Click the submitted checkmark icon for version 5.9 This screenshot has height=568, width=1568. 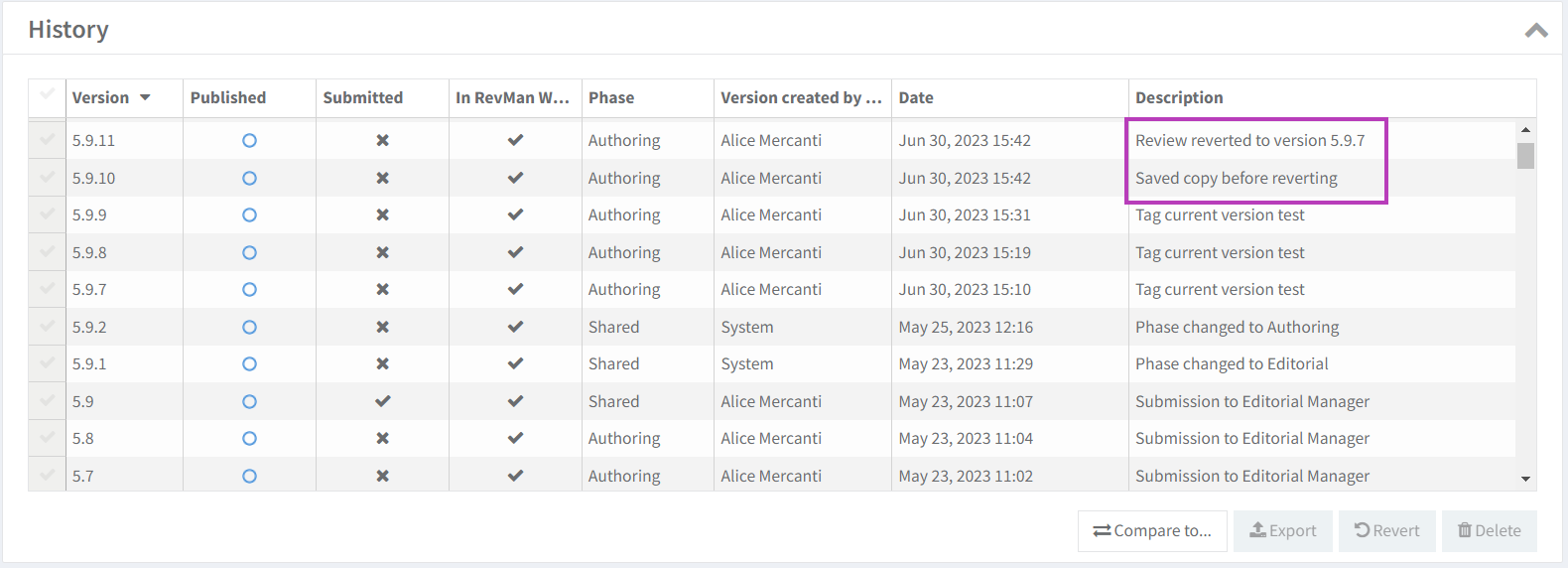click(x=382, y=402)
